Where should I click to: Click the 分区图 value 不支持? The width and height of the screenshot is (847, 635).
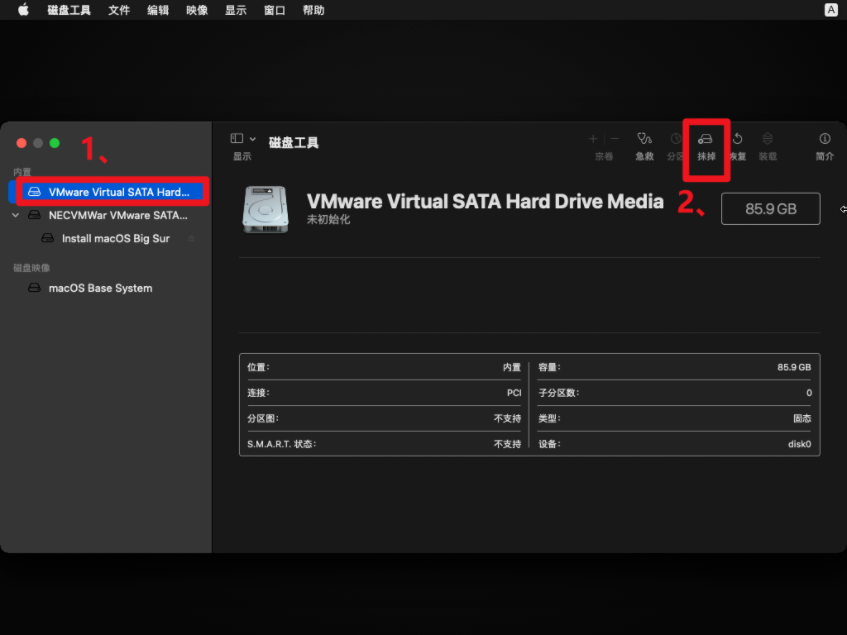[x=507, y=418]
